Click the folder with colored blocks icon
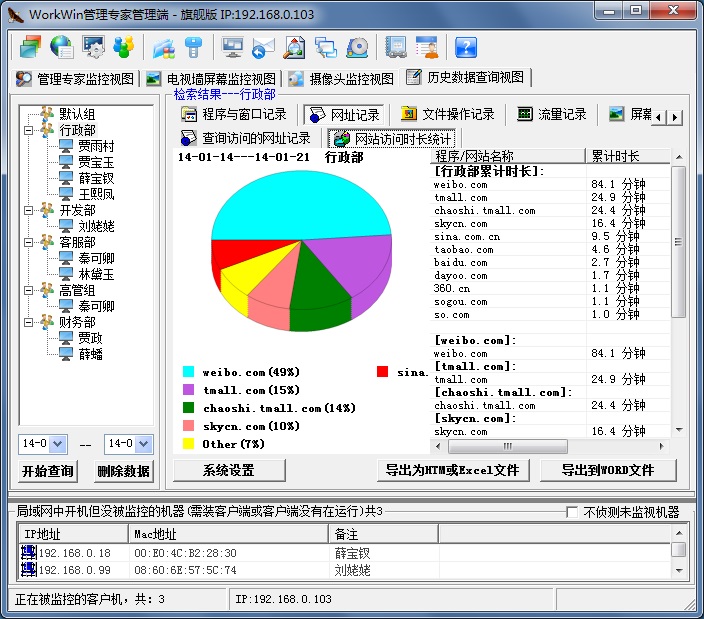Image resolution: width=704 pixels, height=619 pixels. [x=164, y=48]
